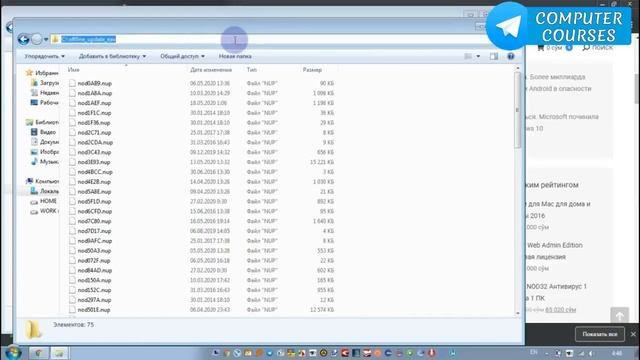The height and width of the screenshot is (360, 640).
Task: Select Библиотеки in the navigation pane
Action: [x=42, y=122]
